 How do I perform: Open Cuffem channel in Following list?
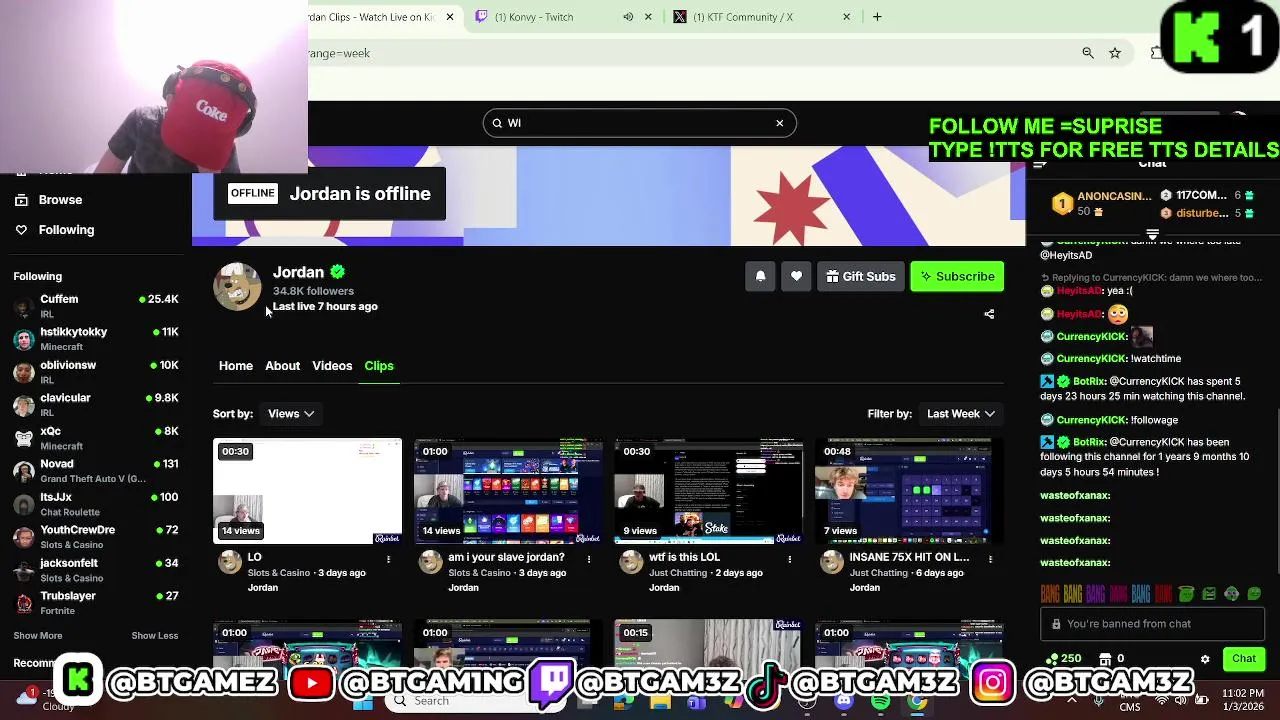[96, 306]
